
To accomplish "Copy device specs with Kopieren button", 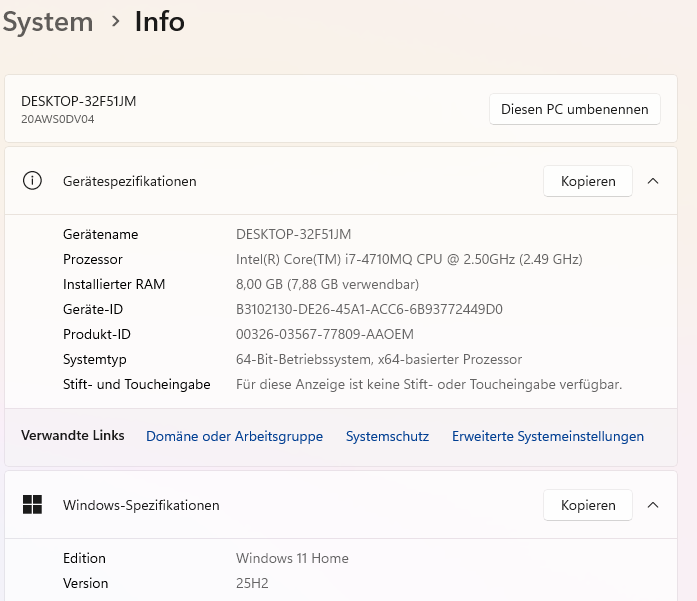I will tap(588, 181).
